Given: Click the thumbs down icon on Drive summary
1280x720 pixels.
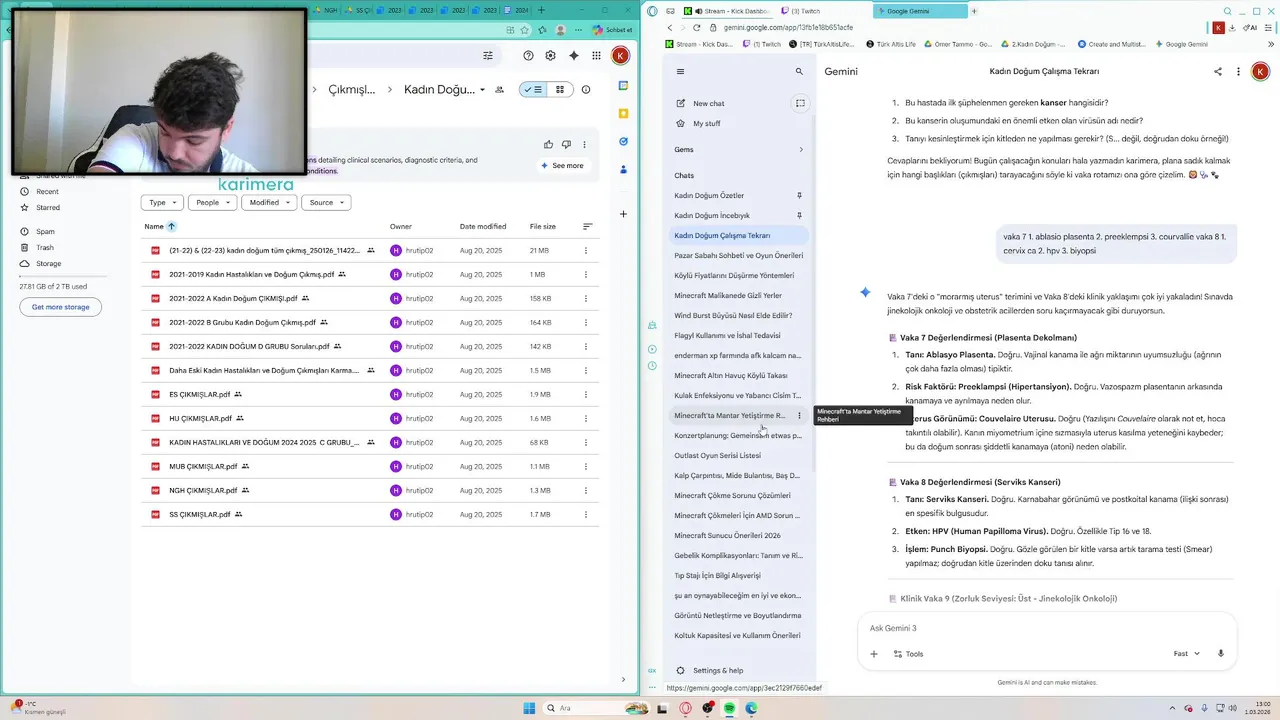Looking at the screenshot, I should point(566,145).
